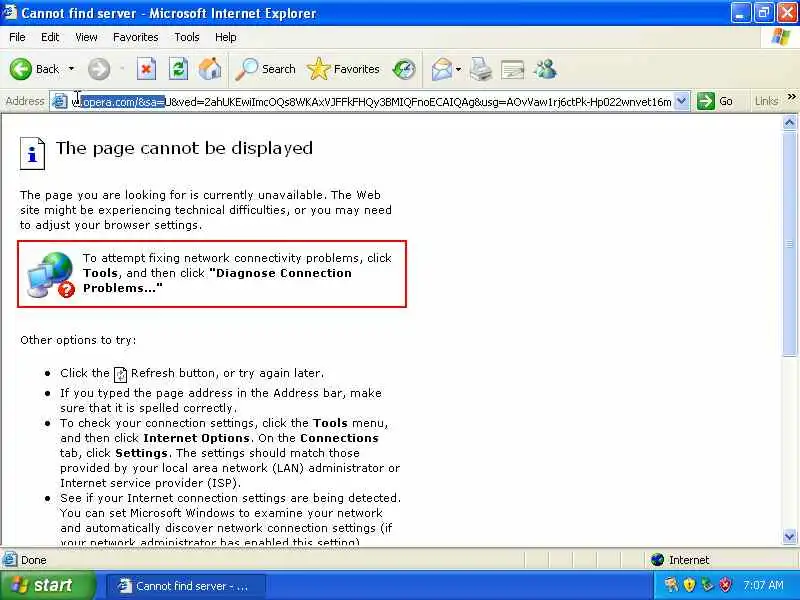
Task: Open the History clock icon
Action: coord(404,69)
